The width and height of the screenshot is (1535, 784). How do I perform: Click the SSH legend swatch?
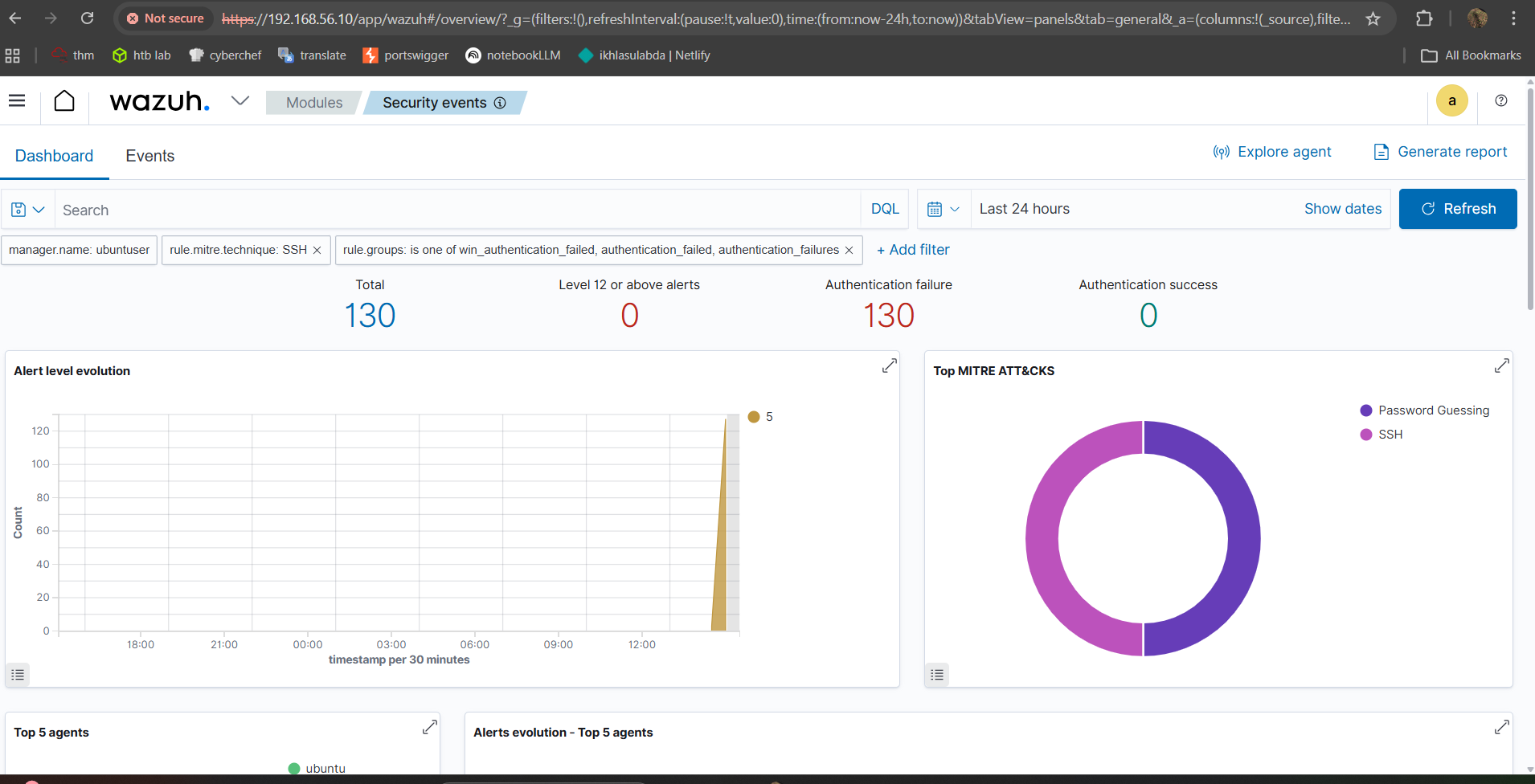[x=1366, y=435]
